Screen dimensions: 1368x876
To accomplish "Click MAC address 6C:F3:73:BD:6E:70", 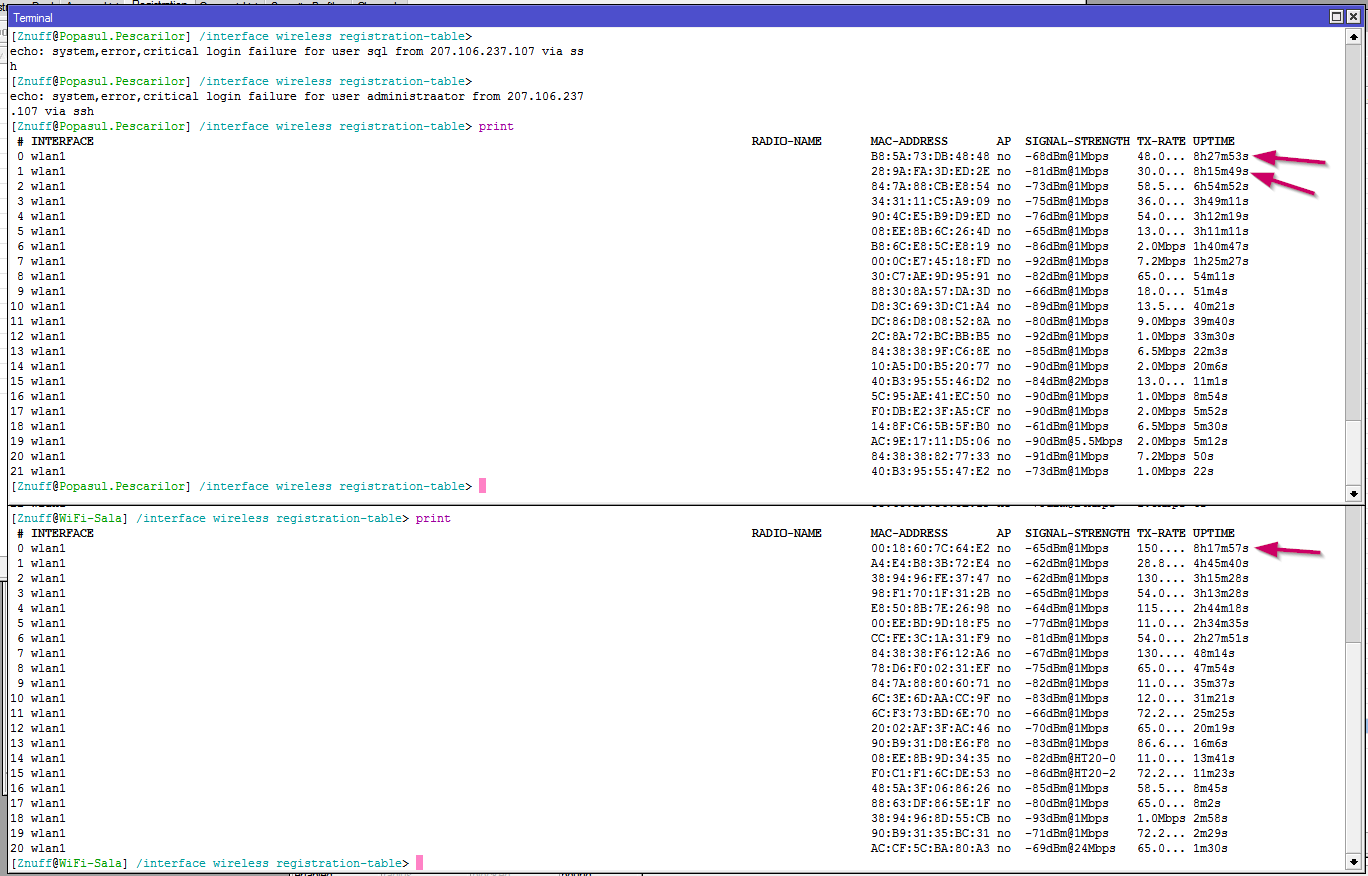I will coord(930,713).
